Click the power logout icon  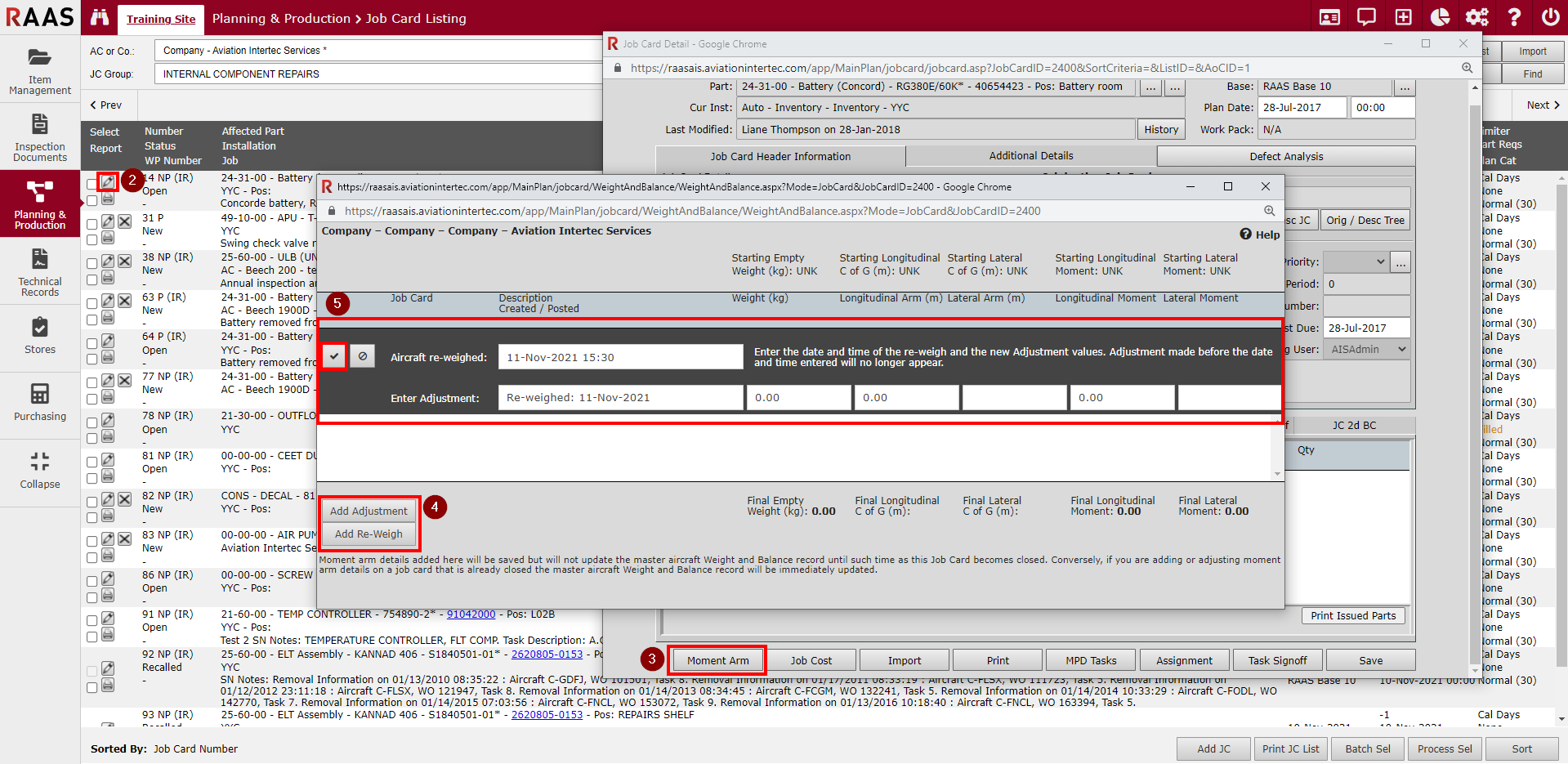[1550, 17]
